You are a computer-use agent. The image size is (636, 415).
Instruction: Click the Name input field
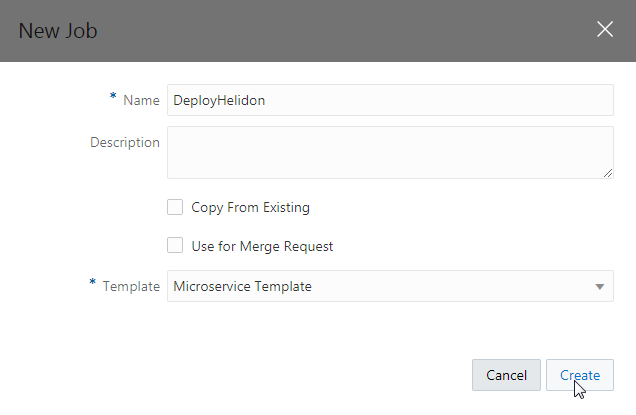[389, 100]
